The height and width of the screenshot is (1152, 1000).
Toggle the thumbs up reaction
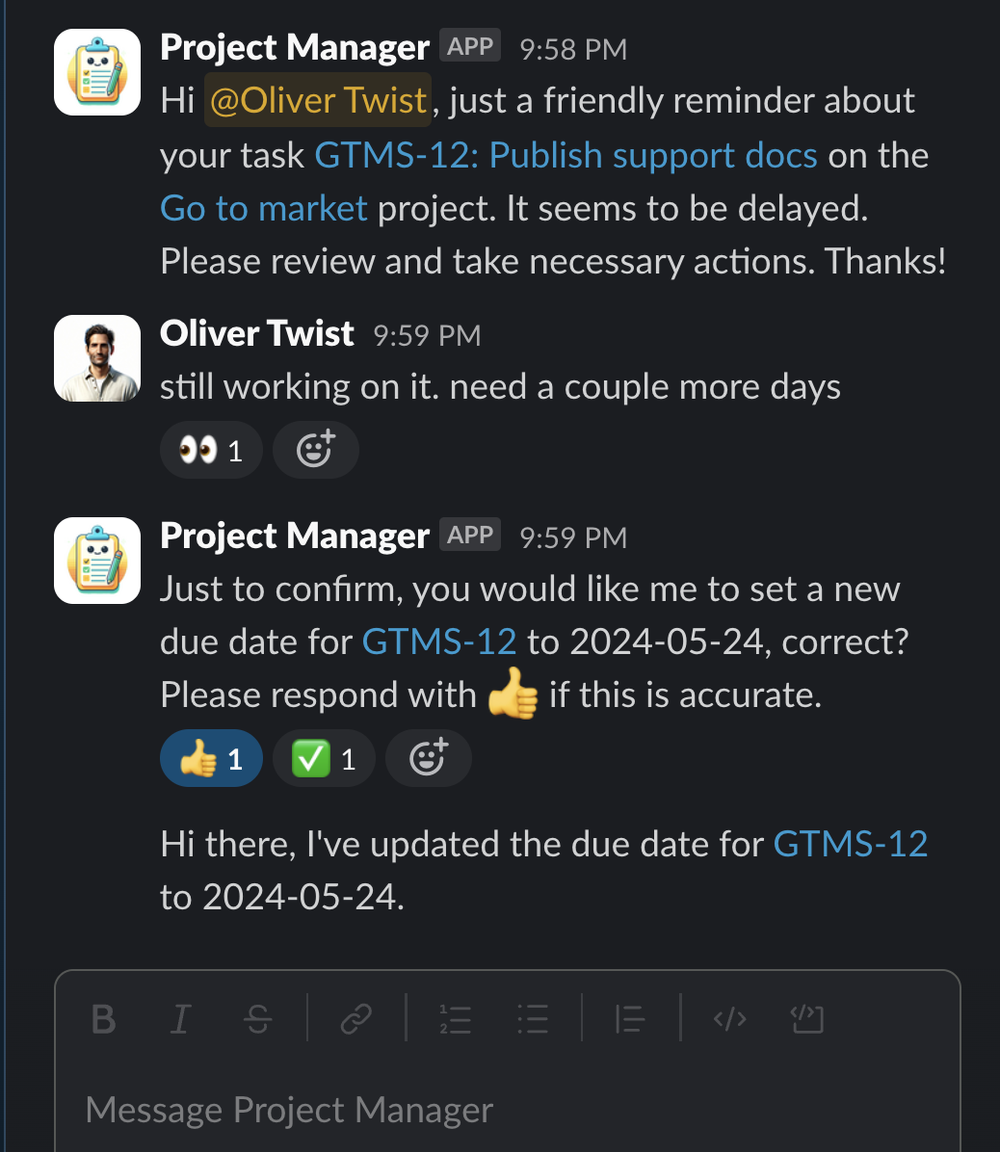(x=212, y=758)
